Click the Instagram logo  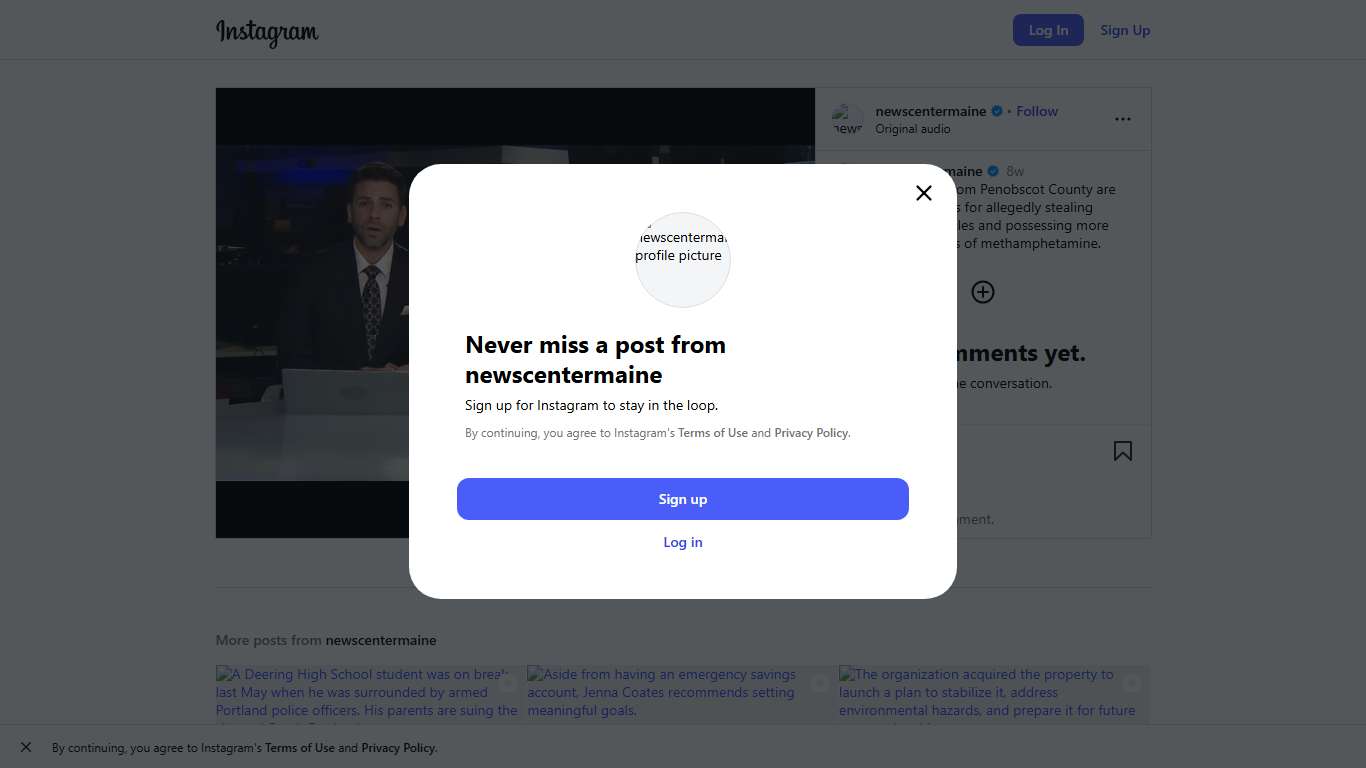tap(267, 32)
